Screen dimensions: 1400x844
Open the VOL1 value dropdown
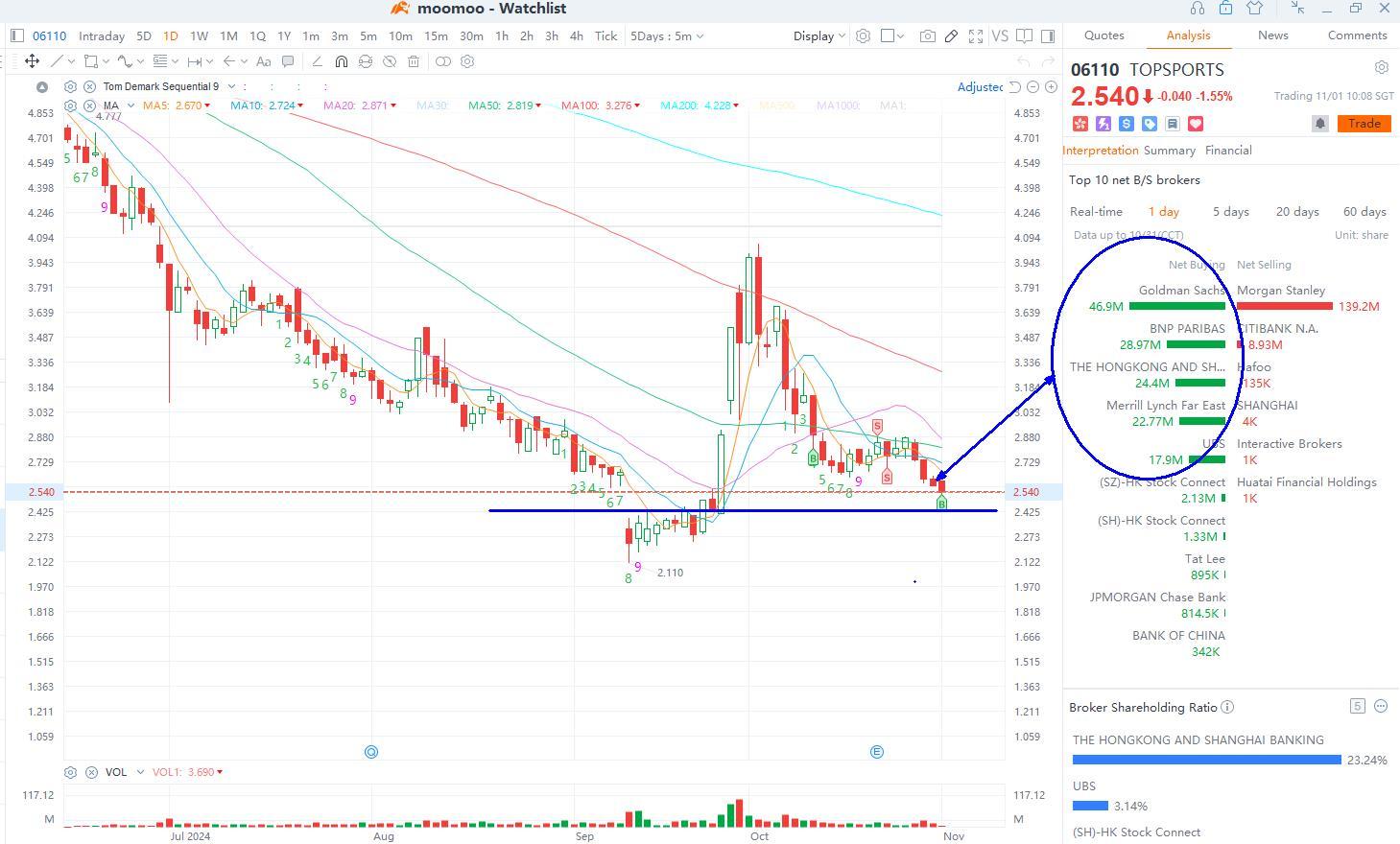[220, 772]
